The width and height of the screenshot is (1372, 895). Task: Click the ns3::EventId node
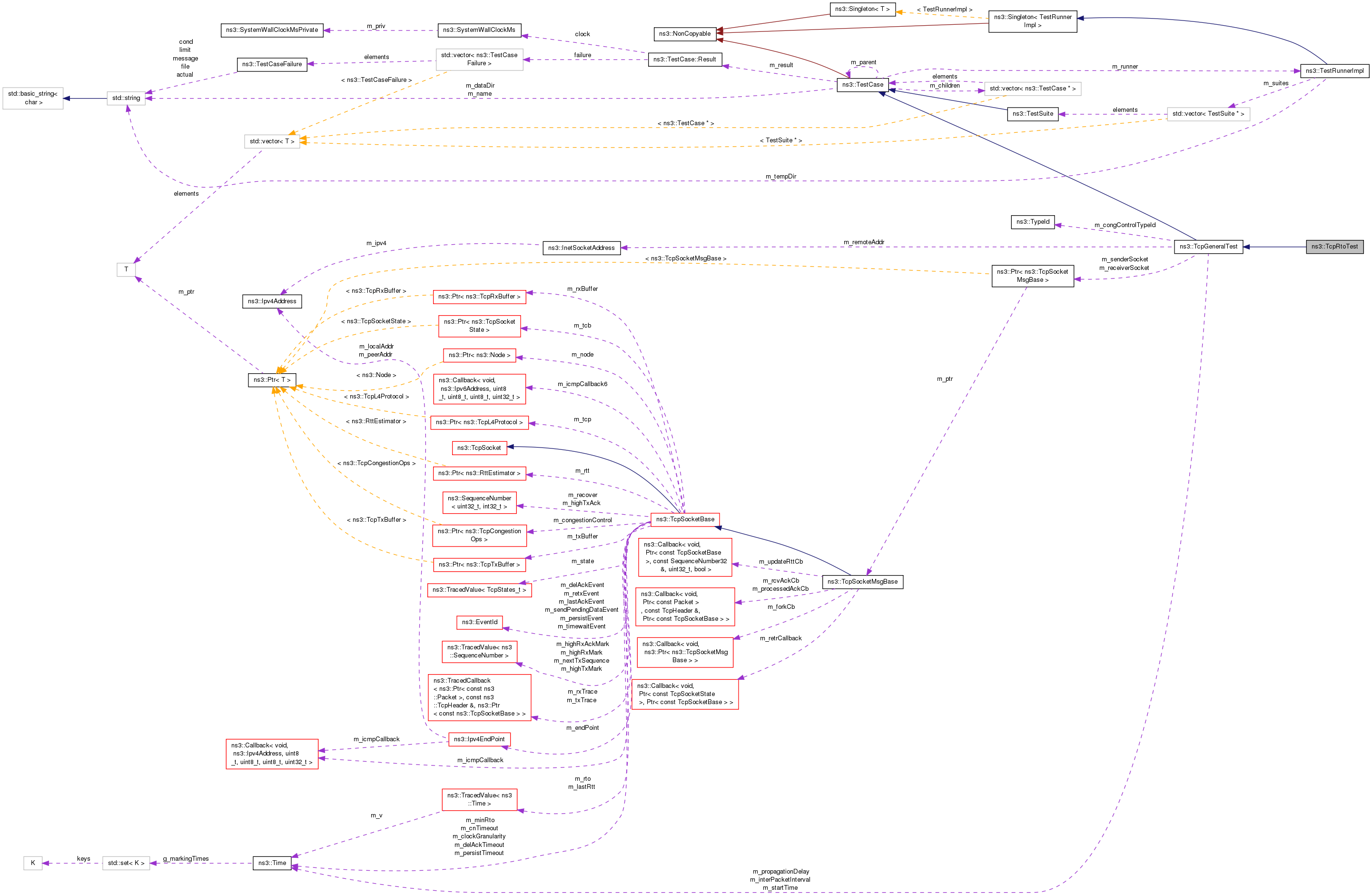[479, 622]
